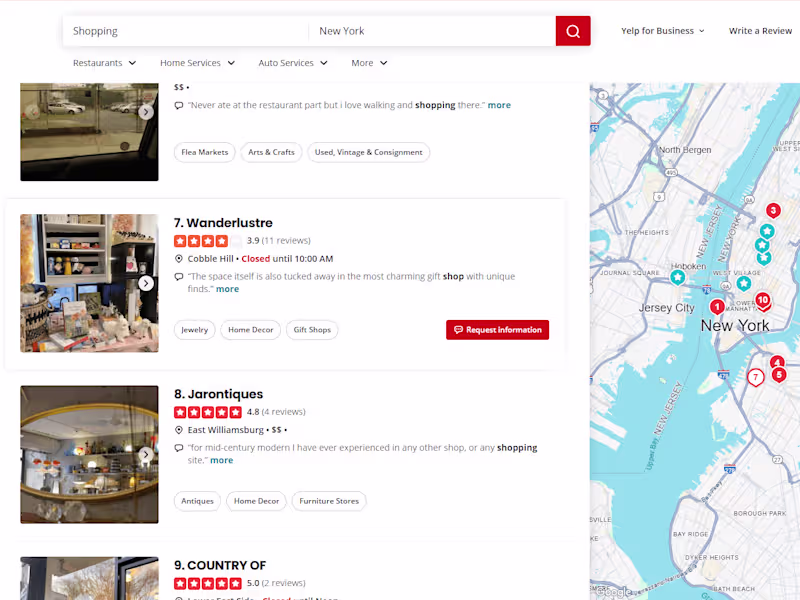
Task: Select map pin number 7
Action: pos(756,378)
